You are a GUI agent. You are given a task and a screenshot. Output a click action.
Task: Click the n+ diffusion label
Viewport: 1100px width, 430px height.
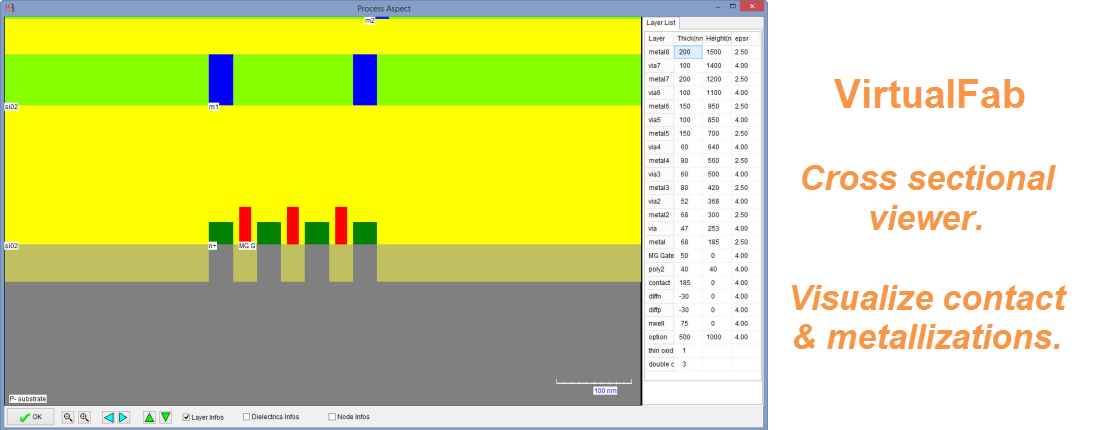pyautogui.click(x=212, y=246)
